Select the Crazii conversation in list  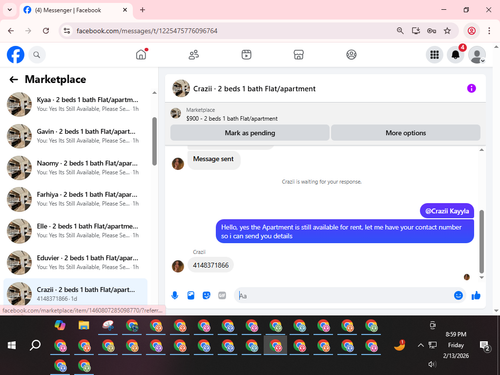[x=75, y=293]
